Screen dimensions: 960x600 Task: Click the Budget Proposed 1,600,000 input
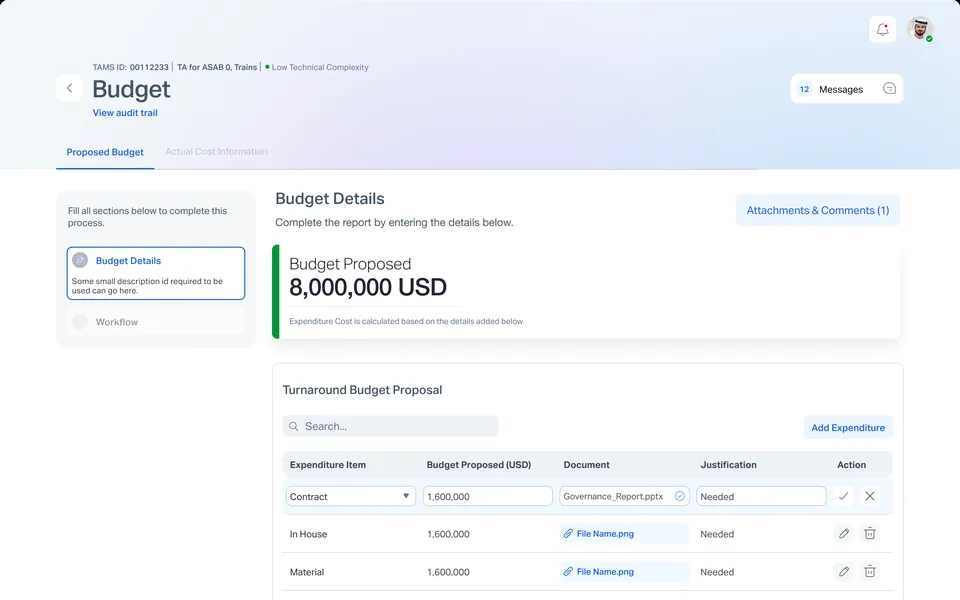pyautogui.click(x=487, y=496)
